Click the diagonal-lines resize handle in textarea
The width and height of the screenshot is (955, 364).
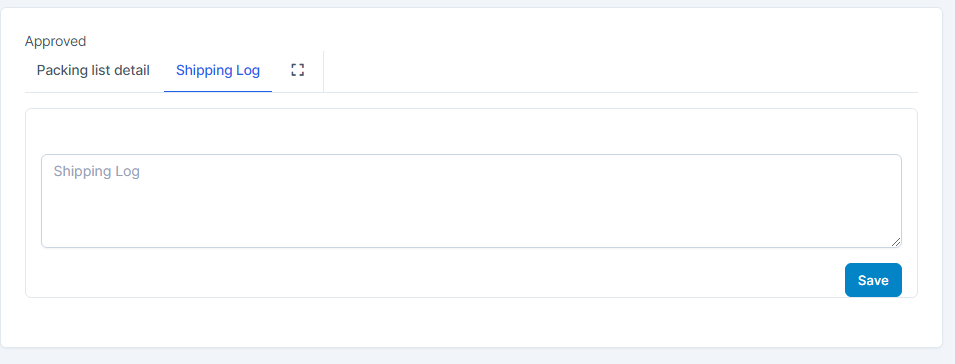(x=896, y=242)
